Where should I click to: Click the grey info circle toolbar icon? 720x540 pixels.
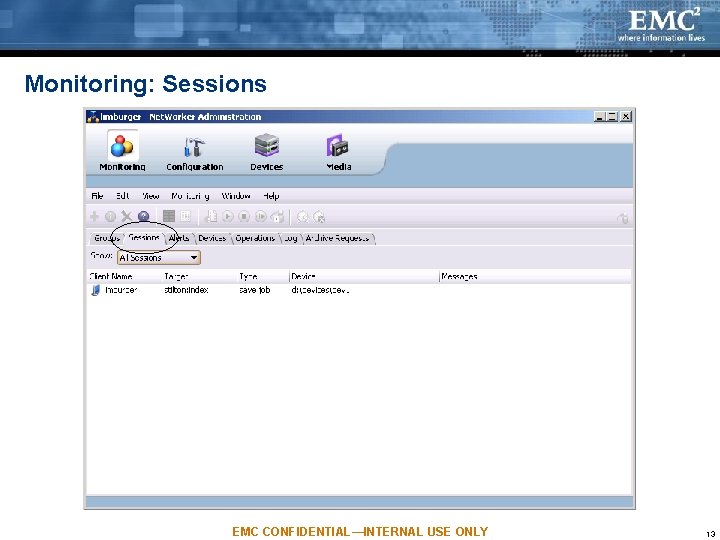[110, 216]
